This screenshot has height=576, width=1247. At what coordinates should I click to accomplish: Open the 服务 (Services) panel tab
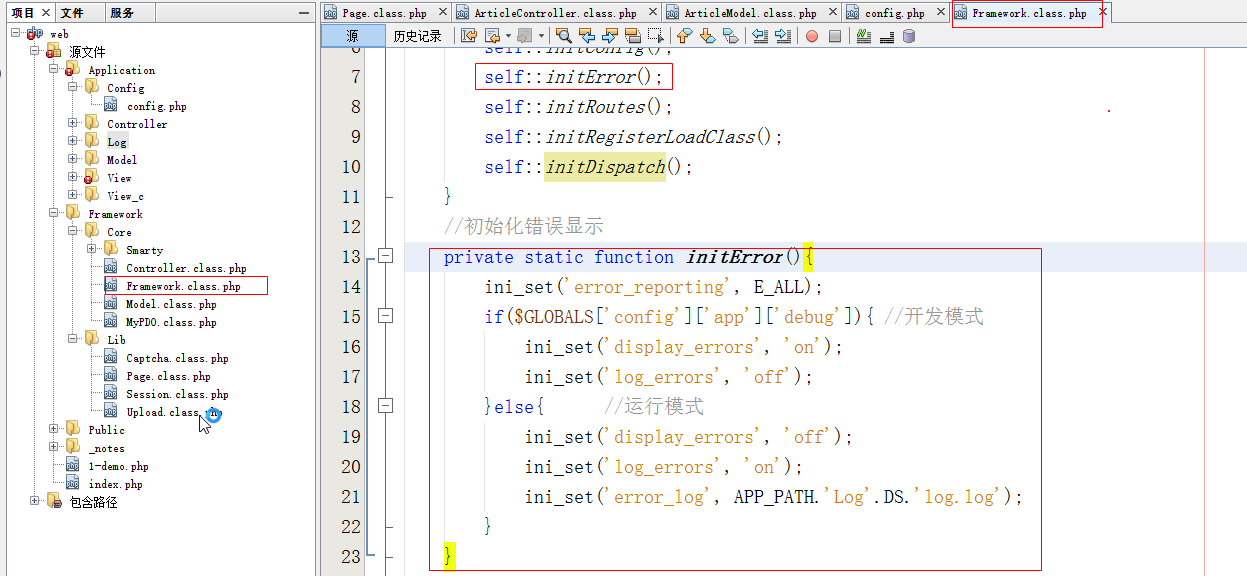click(121, 13)
